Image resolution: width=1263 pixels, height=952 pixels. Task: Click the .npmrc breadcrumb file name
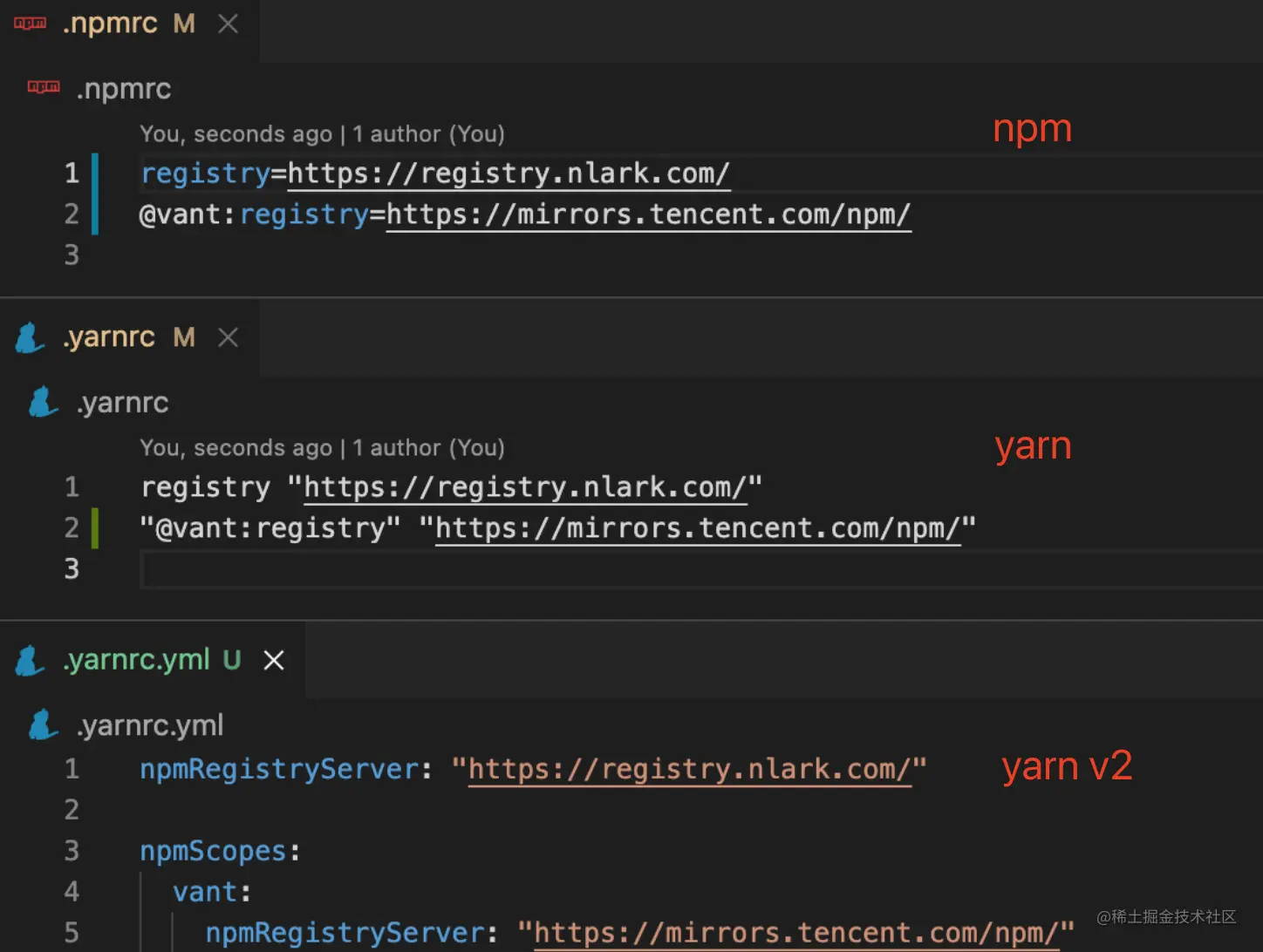(124, 89)
